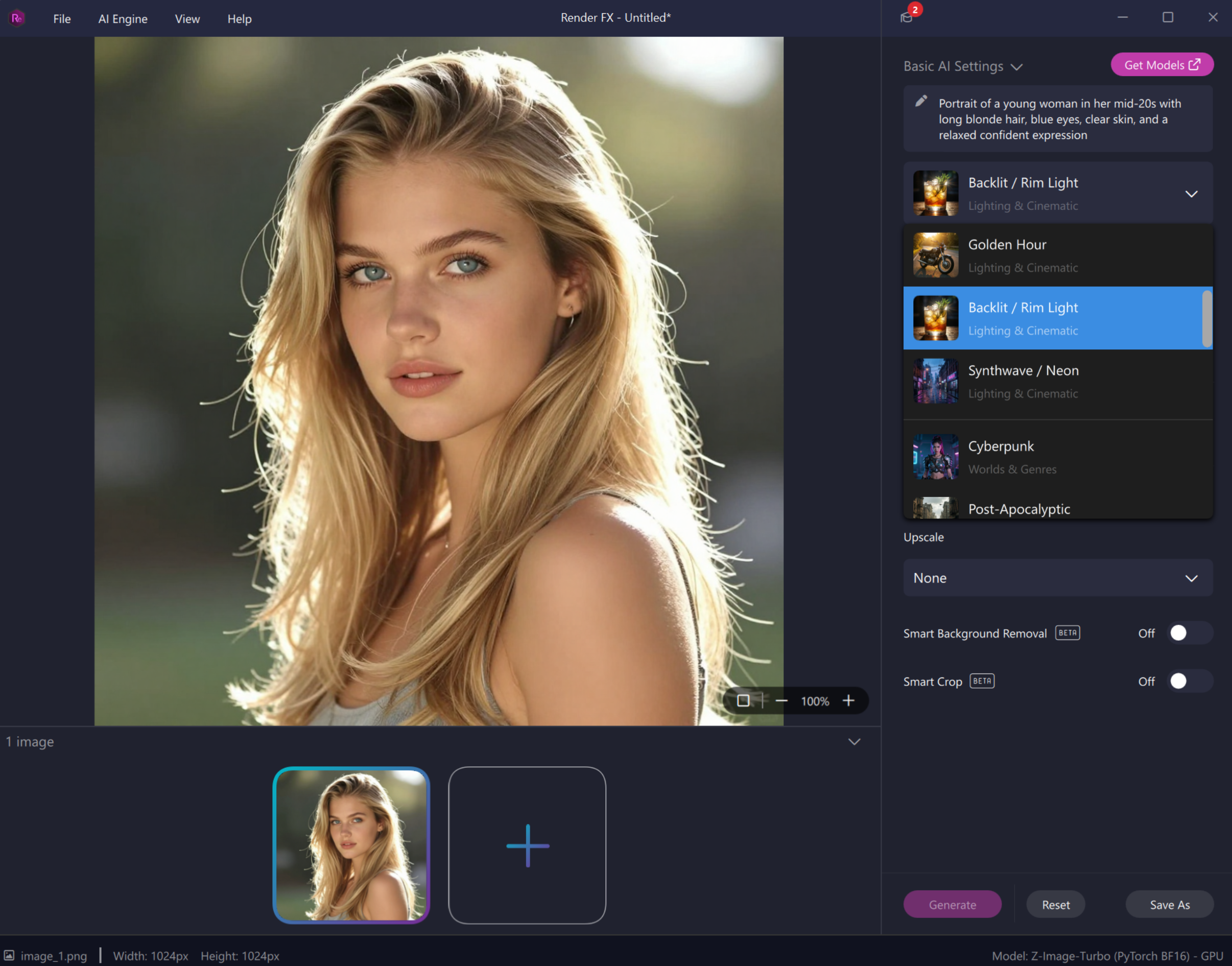Open the Upscale None dropdown
Image resolution: width=1232 pixels, height=966 pixels.
tap(1057, 578)
